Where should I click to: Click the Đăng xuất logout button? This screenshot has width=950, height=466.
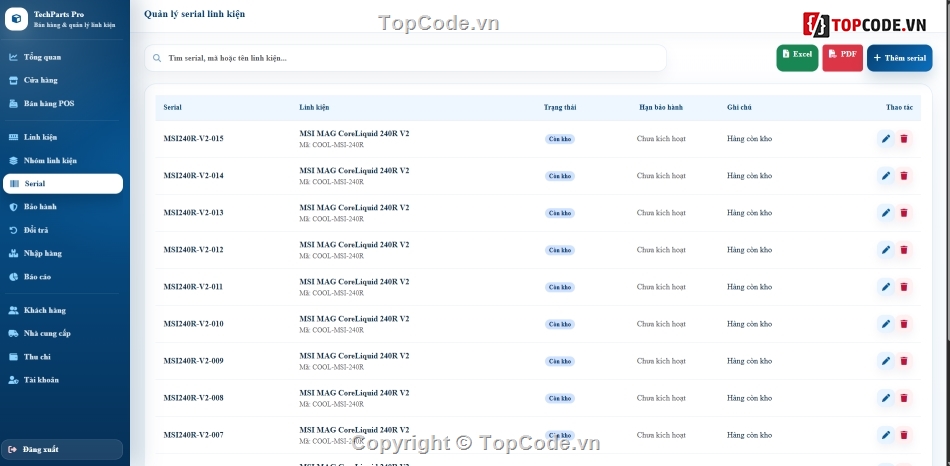pyautogui.click(x=63, y=450)
